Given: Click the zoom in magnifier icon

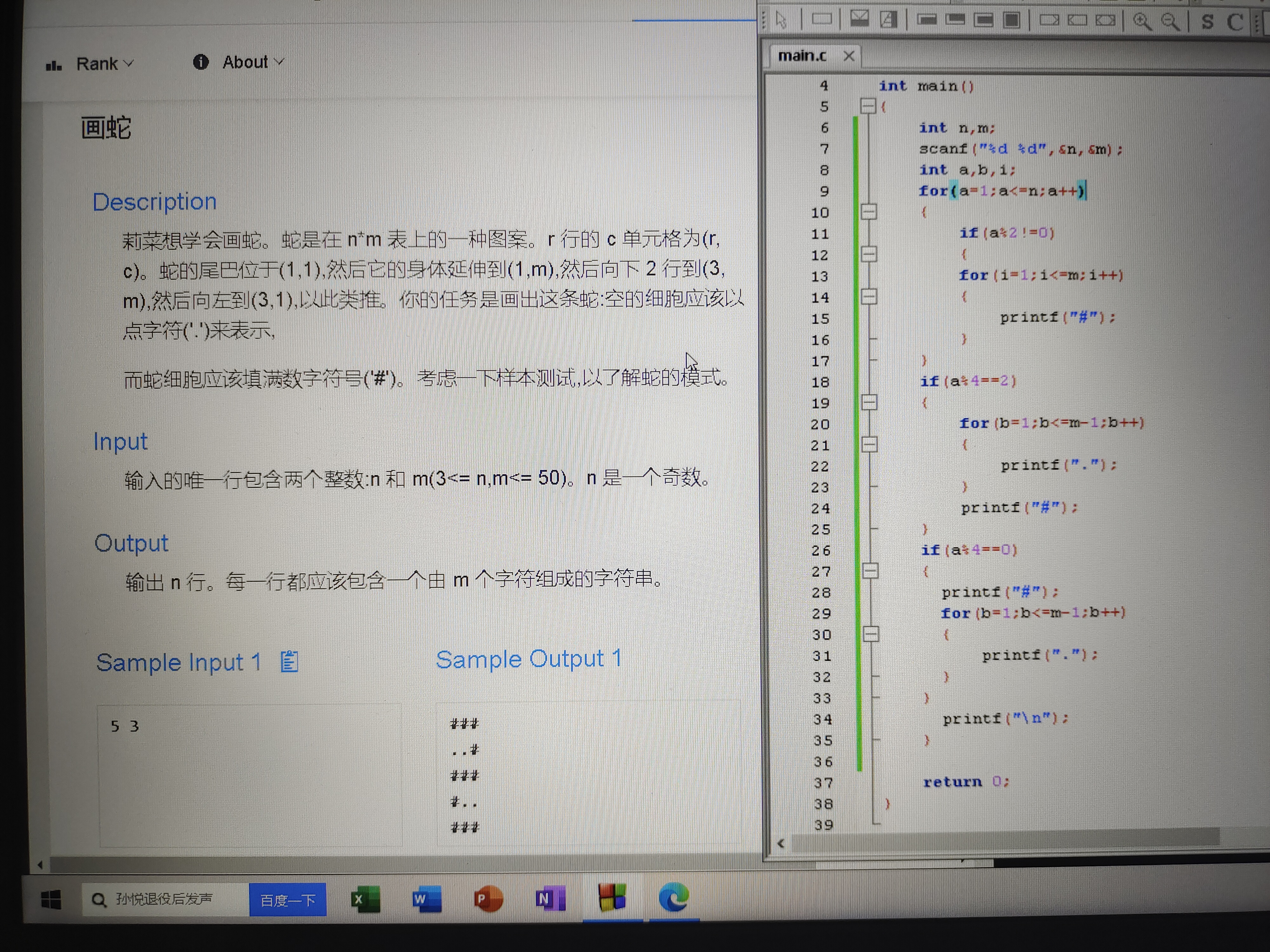Looking at the screenshot, I should pos(1141,21).
